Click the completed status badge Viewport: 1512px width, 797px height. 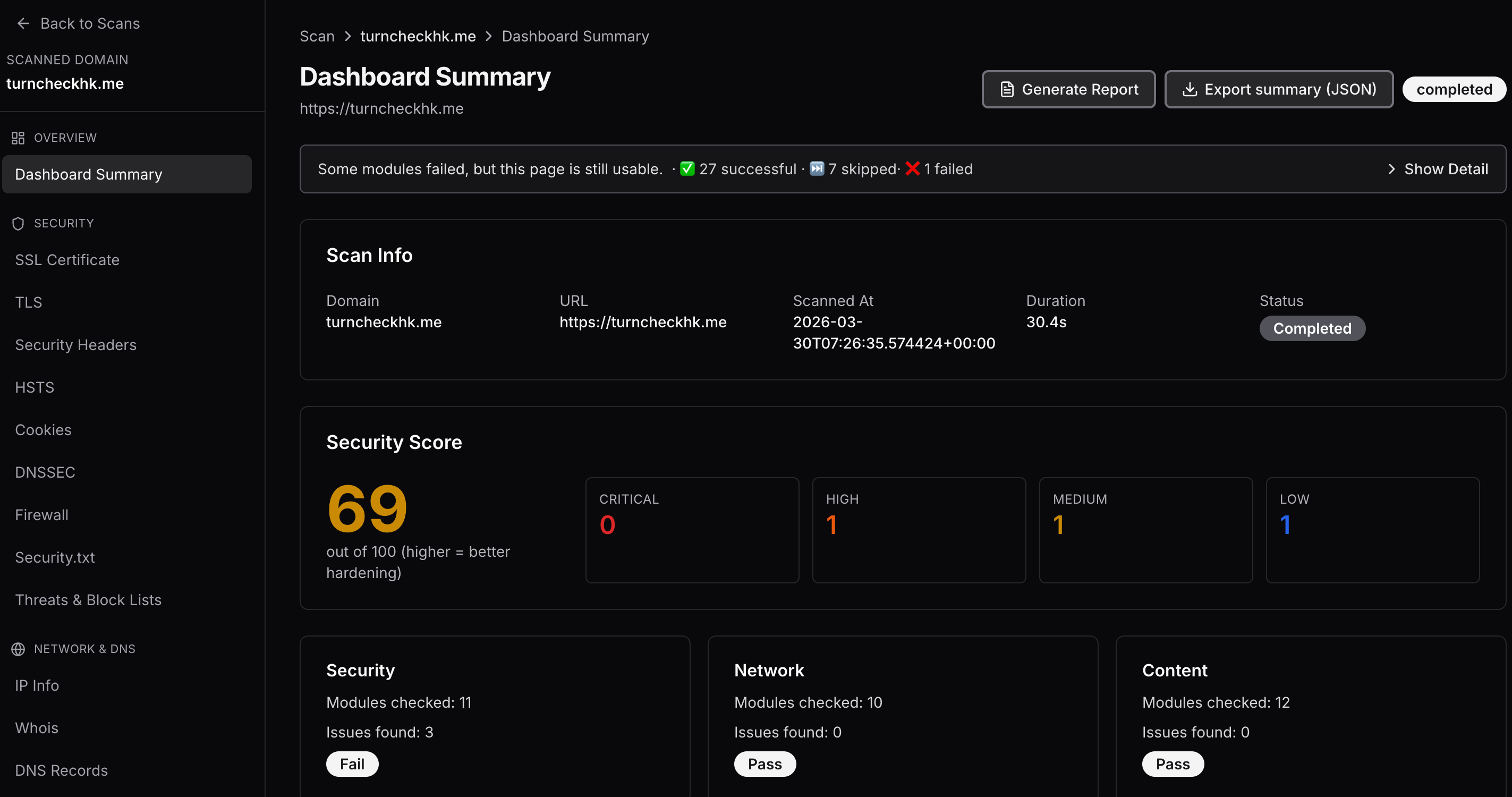click(x=1454, y=89)
